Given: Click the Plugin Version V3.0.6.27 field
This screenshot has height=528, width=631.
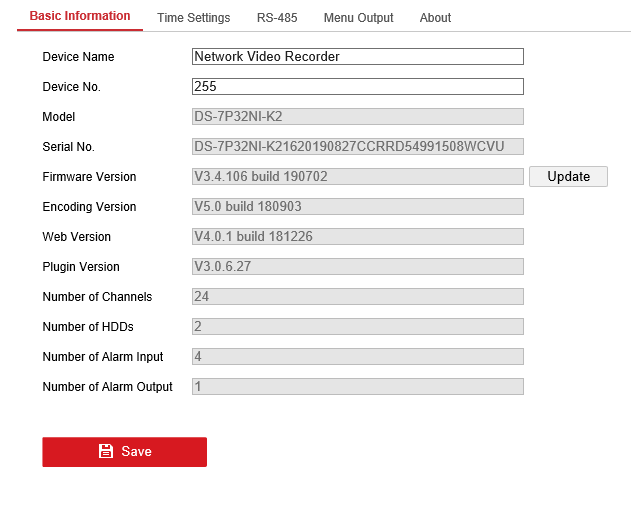Looking at the screenshot, I should pos(357,267).
